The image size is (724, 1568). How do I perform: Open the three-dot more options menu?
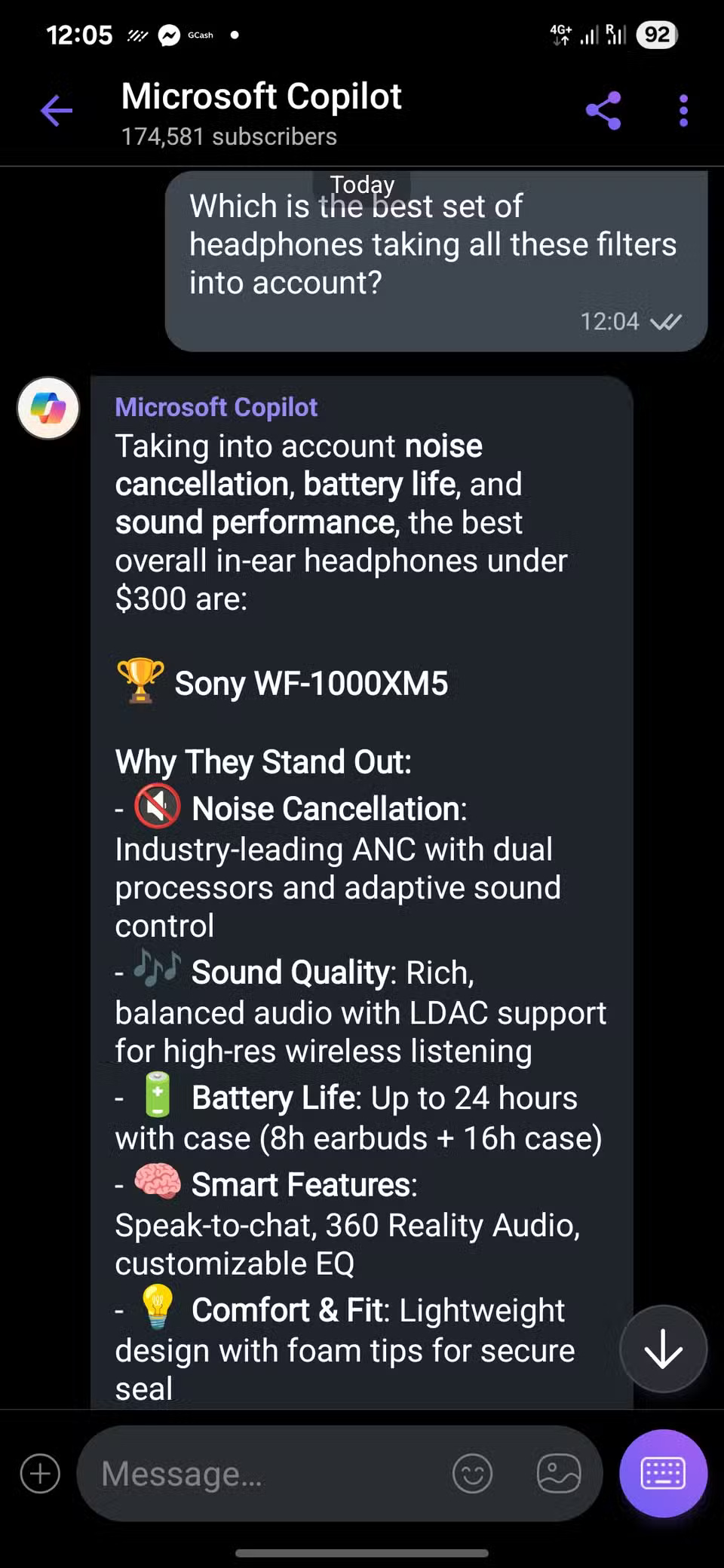tap(683, 111)
